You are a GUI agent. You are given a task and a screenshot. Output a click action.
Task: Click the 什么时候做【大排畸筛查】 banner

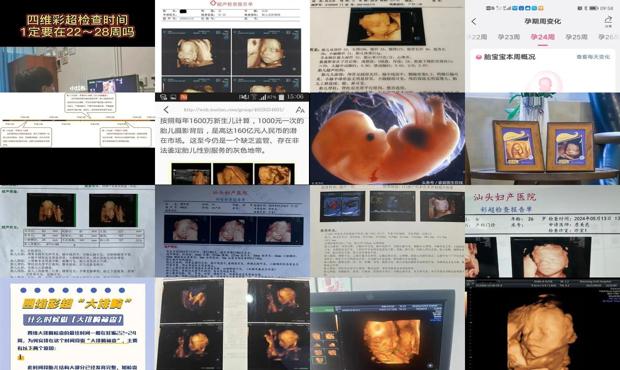click(74, 319)
